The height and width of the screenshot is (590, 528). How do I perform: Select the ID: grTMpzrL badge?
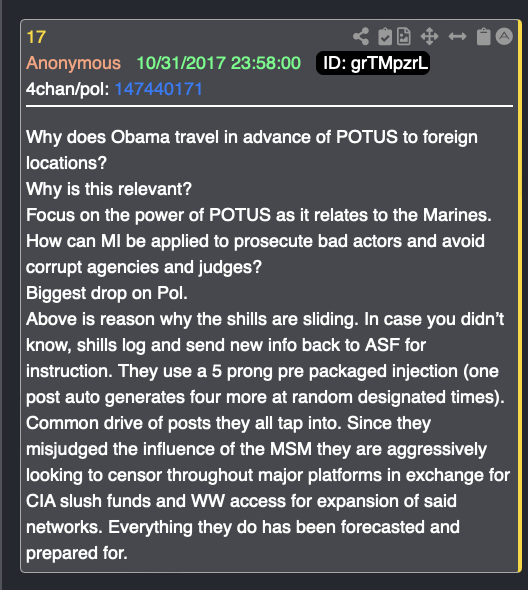[373, 63]
